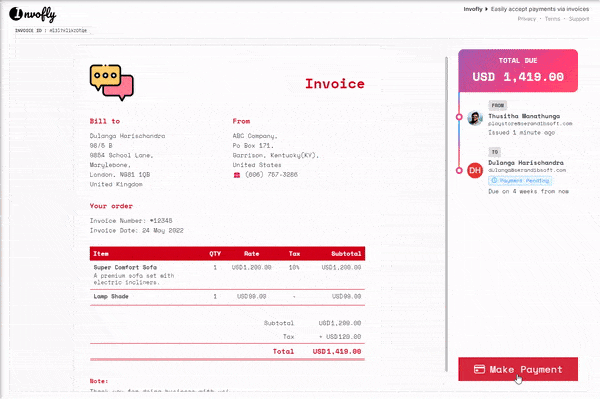This screenshot has width=600, height=399.
Task: Click 'Issued 1 minute ago' text
Action: 522,132
